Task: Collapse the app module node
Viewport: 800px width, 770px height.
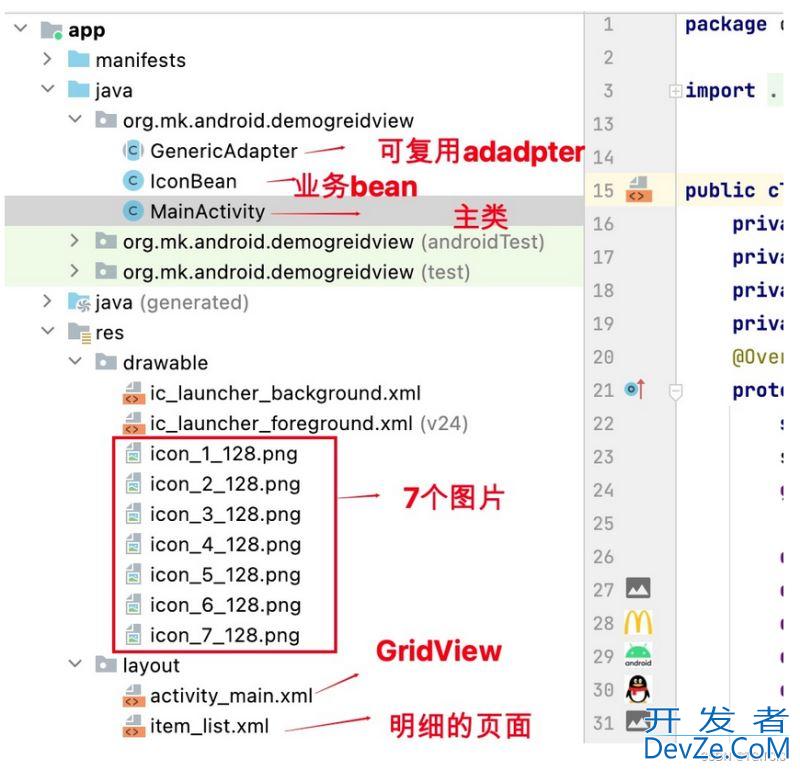Action: tap(21, 28)
